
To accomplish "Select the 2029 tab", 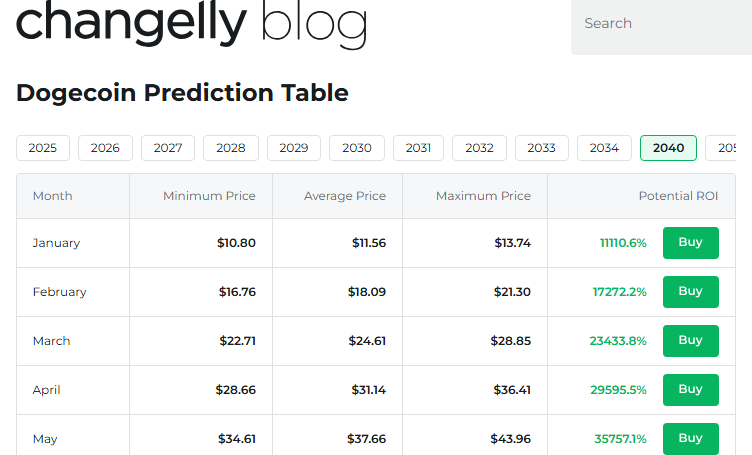I will (294, 148).
